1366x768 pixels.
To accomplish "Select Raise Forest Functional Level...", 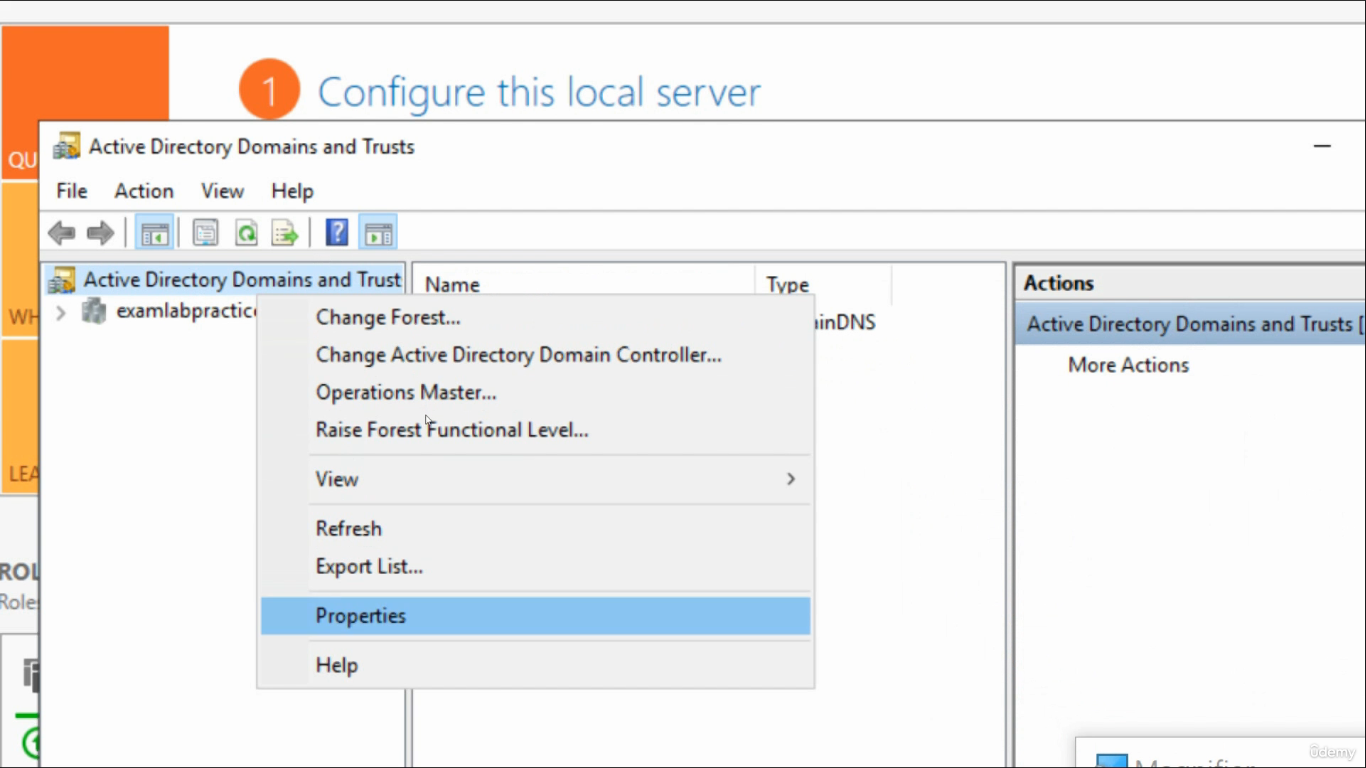I will [536, 430].
